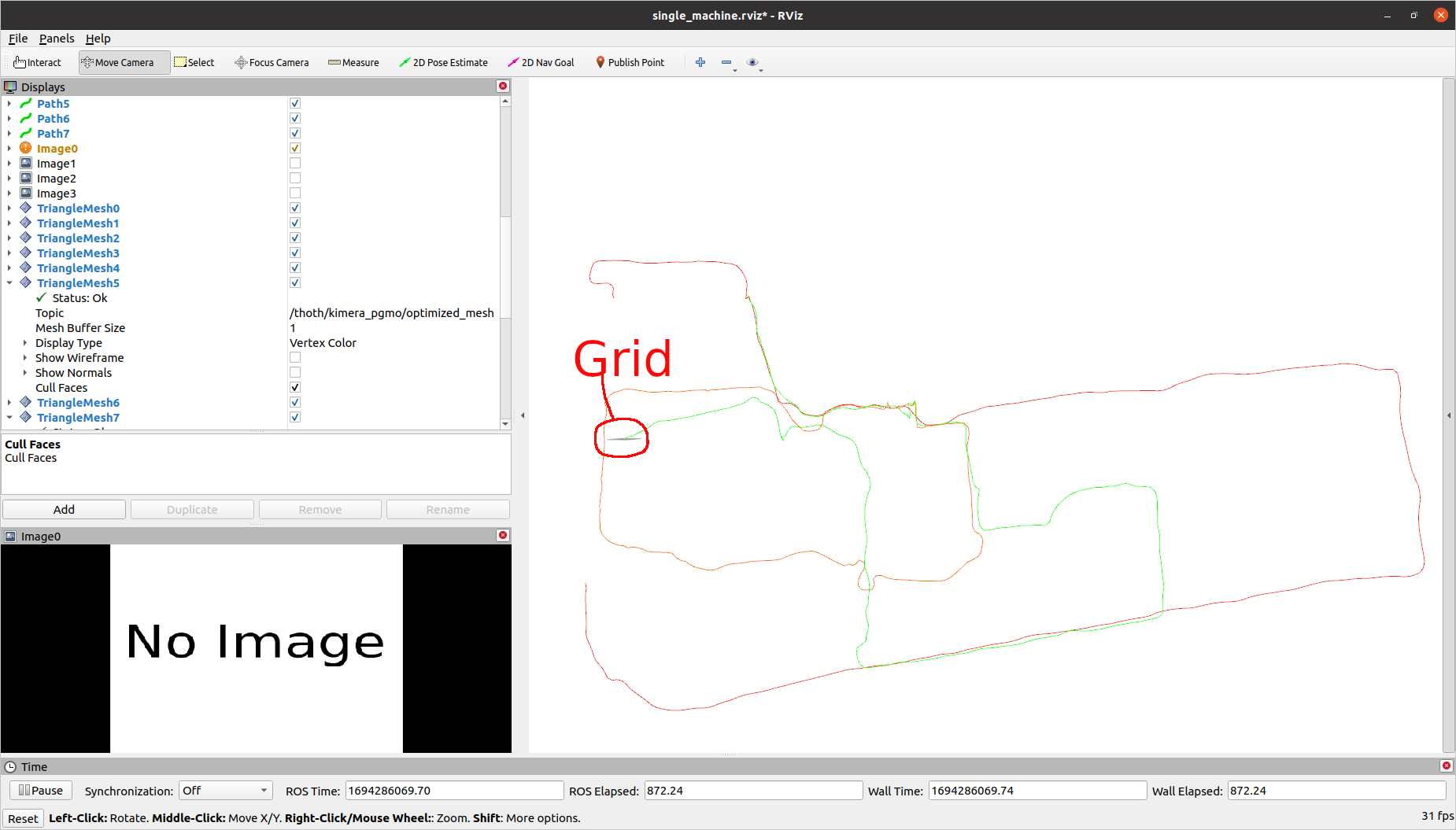Activate the Publish Point tool
Image resolution: width=1456 pixels, height=830 pixels.
pyautogui.click(x=630, y=62)
